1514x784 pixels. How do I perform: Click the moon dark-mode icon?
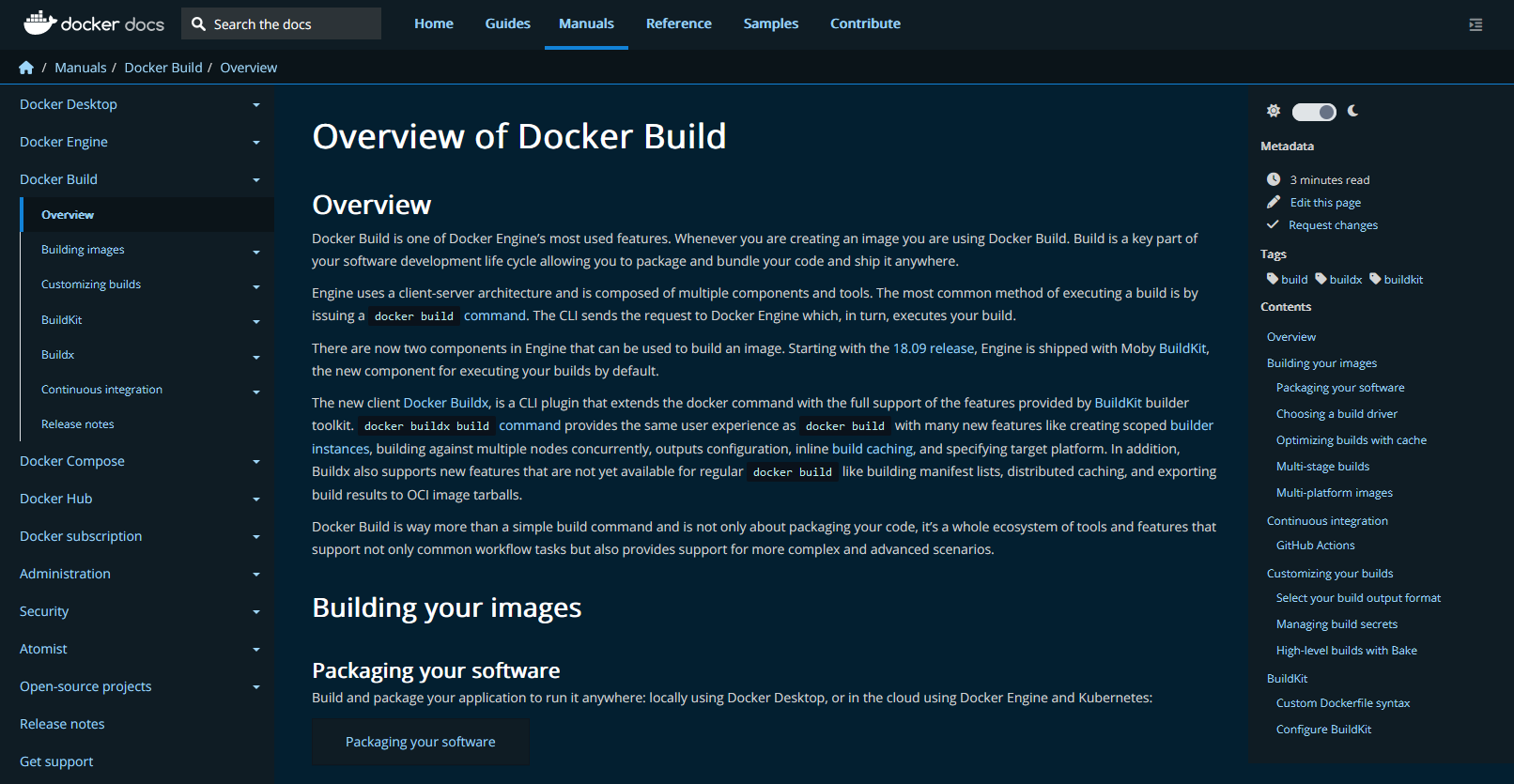coord(1353,111)
